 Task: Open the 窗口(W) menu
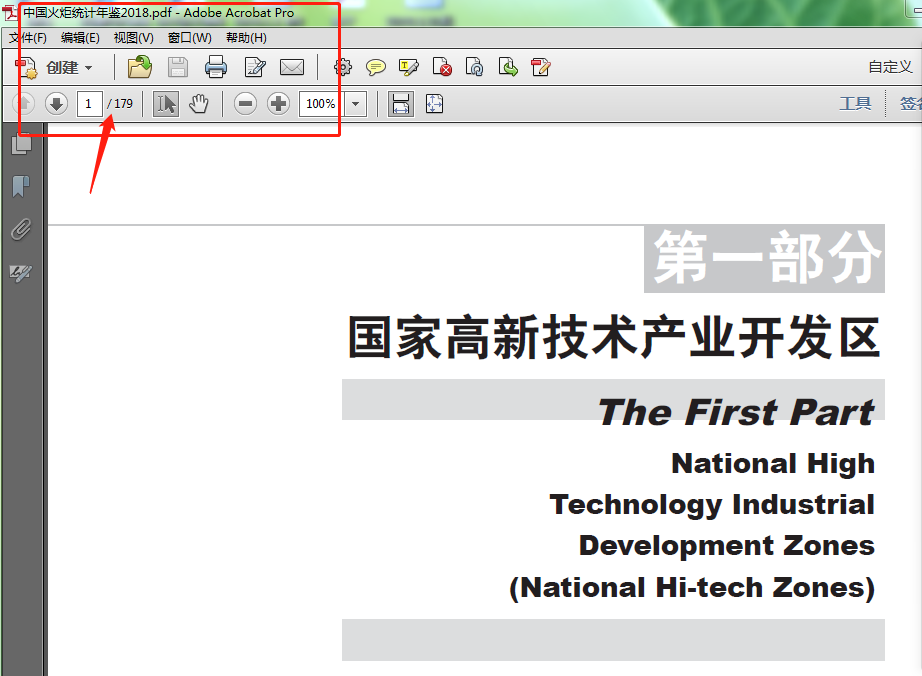[189, 38]
